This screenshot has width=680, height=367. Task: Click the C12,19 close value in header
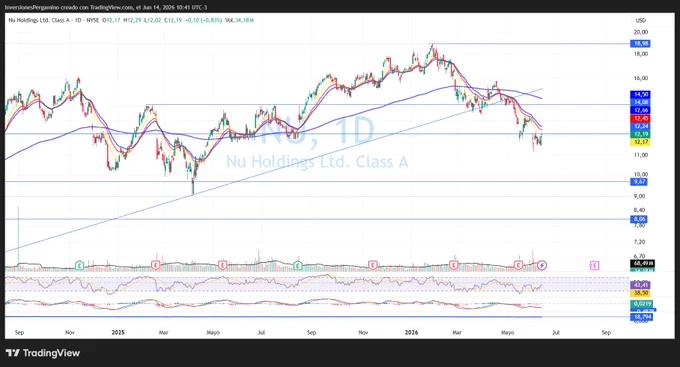(173, 20)
